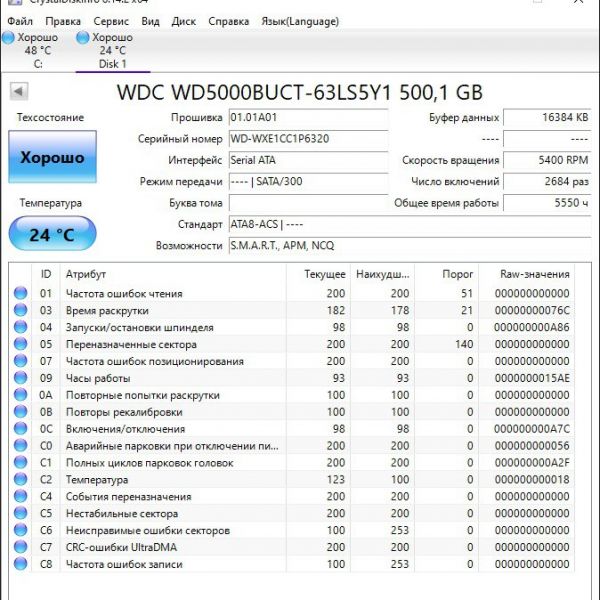This screenshot has width=600, height=600.
Task: Click the empty Буква тома field
Action: 308,203
